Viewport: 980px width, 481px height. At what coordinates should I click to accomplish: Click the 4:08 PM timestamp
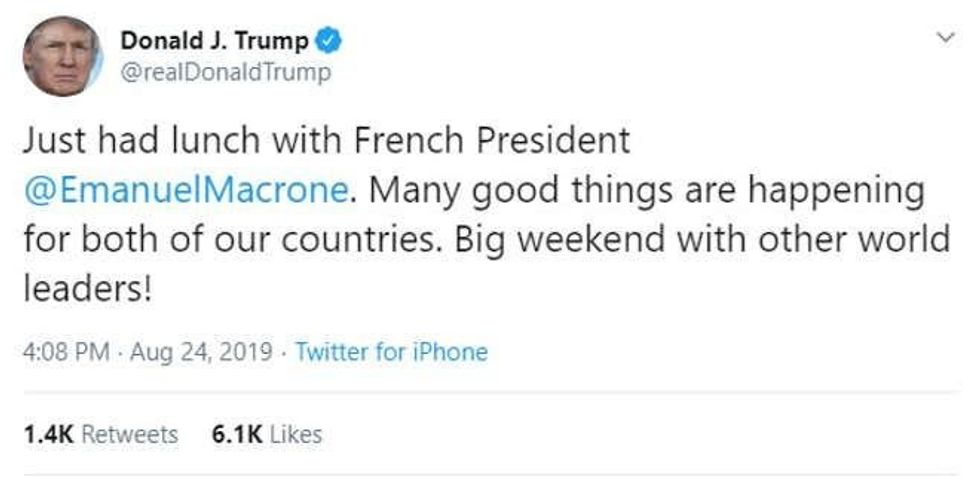(x=66, y=353)
